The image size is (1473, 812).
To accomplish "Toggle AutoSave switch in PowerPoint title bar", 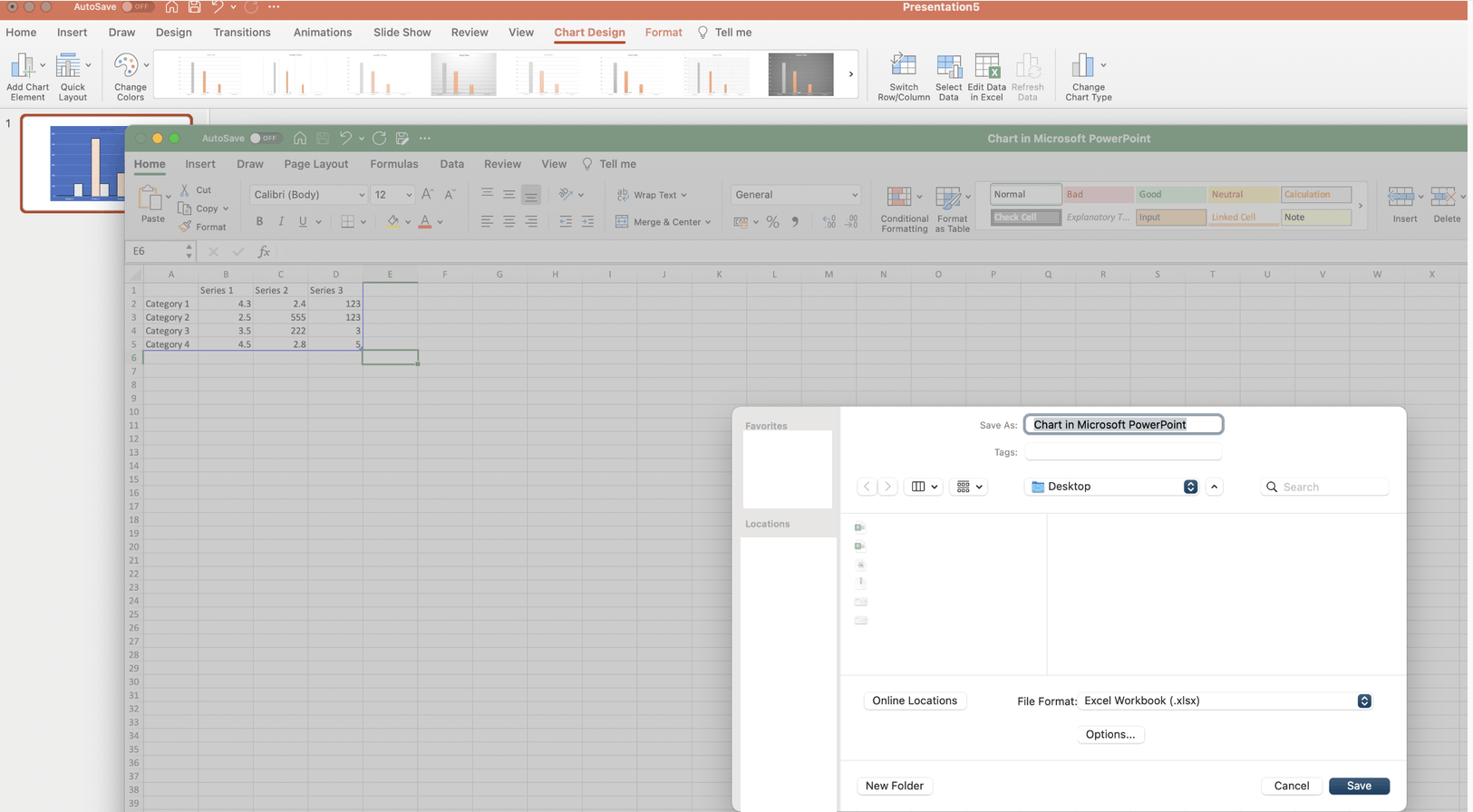I will [137, 6].
